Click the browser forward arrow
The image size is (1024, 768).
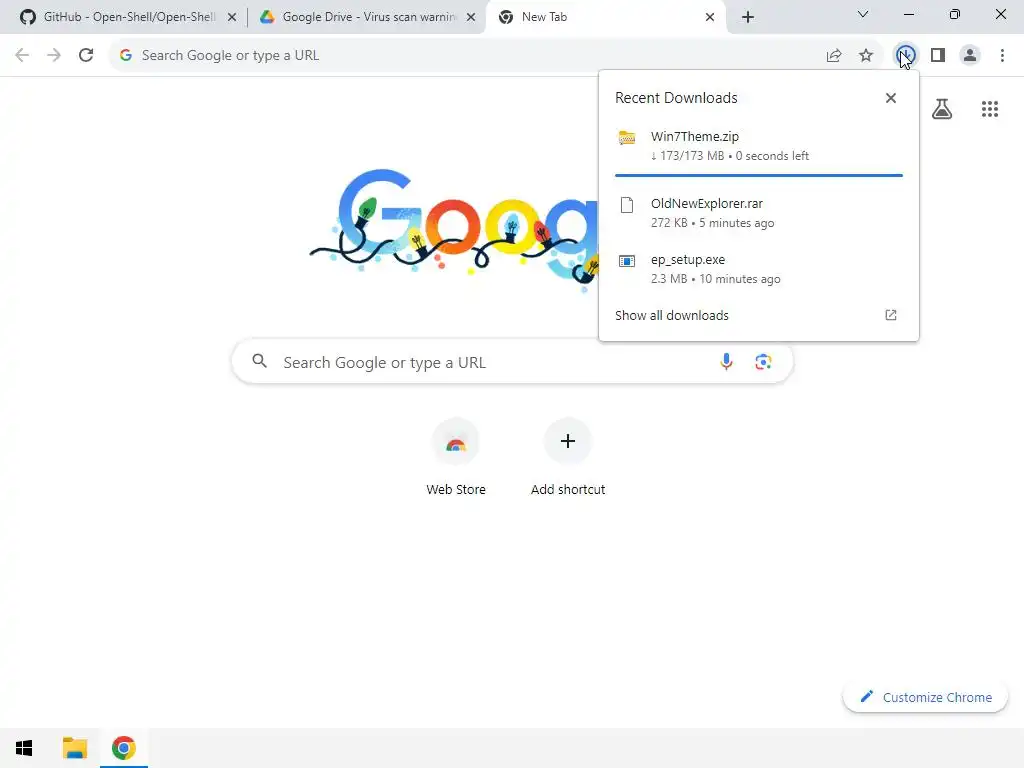tap(54, 55)
